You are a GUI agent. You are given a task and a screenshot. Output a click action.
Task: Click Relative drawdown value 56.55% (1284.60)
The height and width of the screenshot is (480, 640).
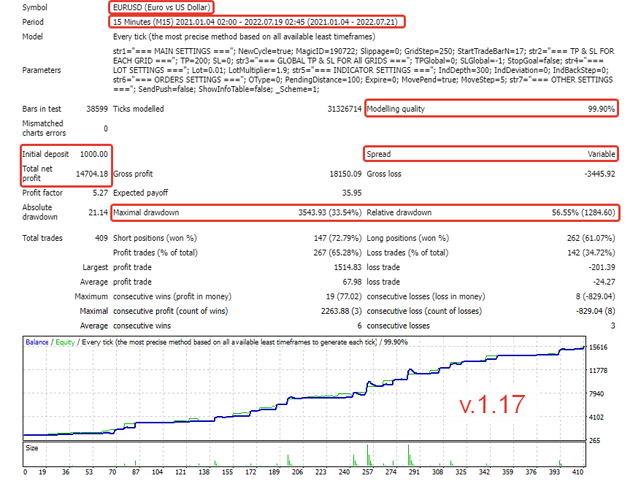[583, 213]
